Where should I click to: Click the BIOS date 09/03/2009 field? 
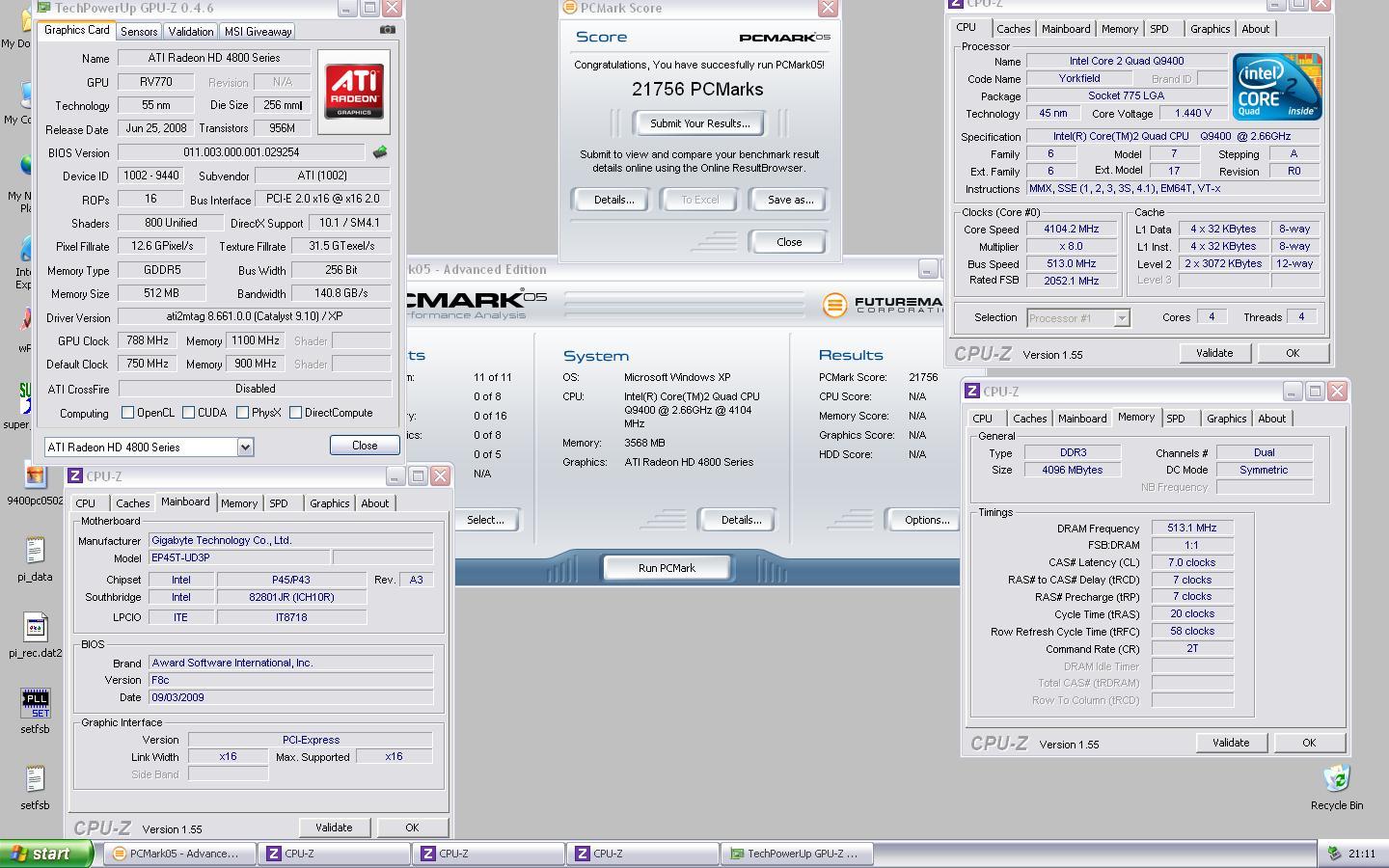290,697
